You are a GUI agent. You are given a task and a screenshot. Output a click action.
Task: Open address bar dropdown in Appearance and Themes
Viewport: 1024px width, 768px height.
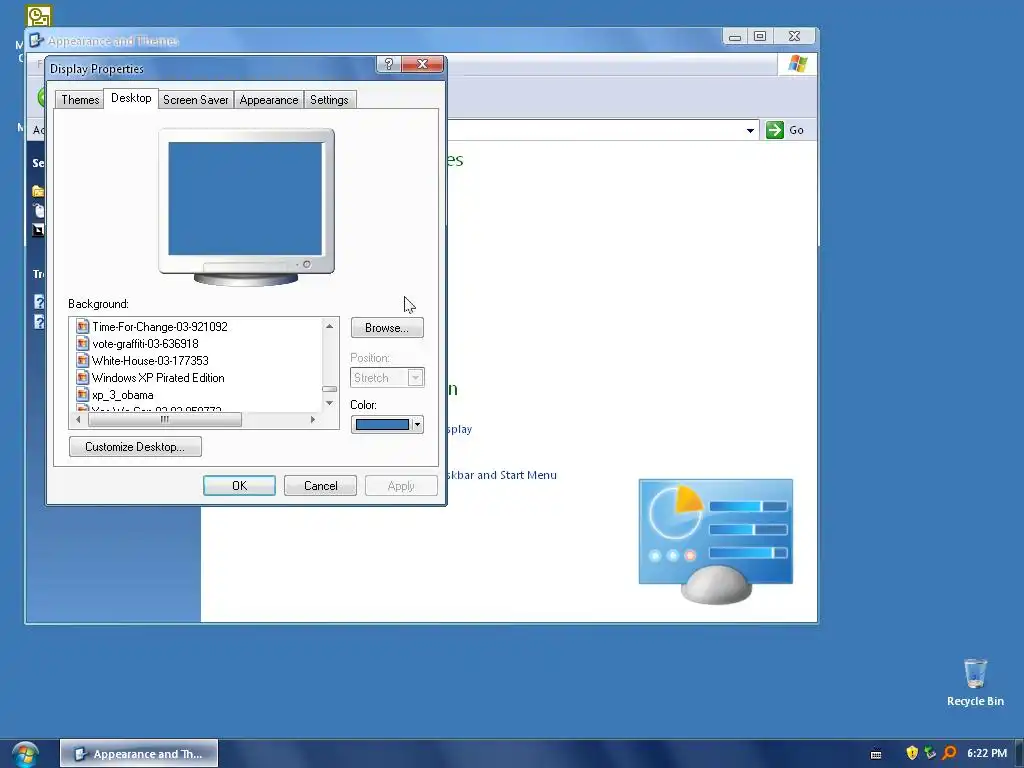tap(750, 130)
